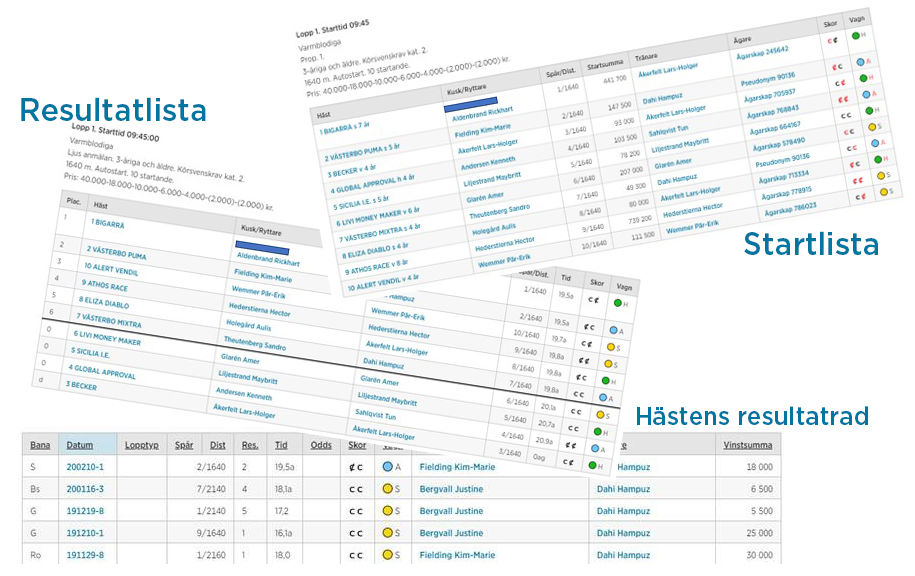
Task: Click the yellow S wagon icon in row 191210-1
Action: 385,533
